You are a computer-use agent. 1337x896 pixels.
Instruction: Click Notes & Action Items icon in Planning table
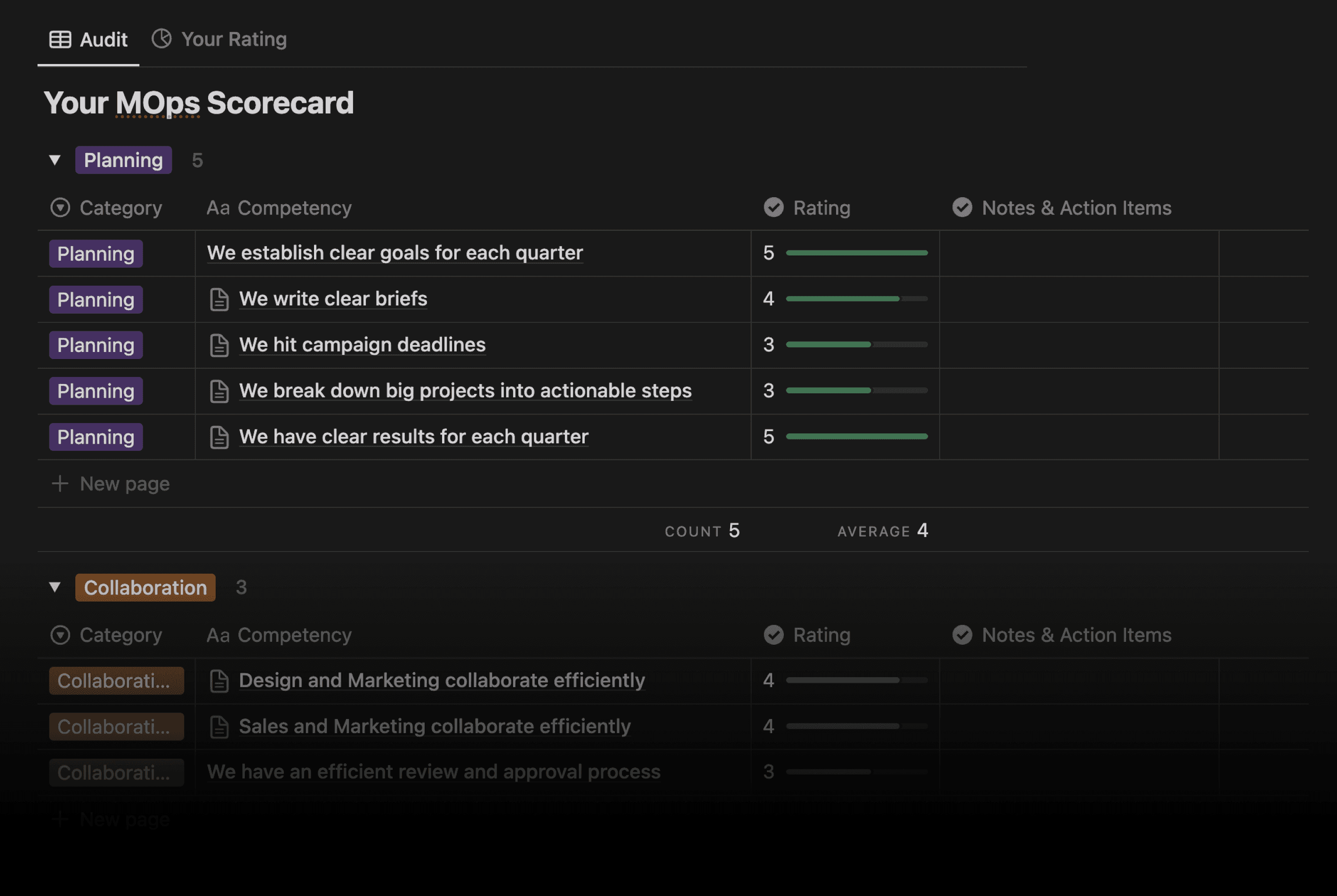[x=962, y=208]
